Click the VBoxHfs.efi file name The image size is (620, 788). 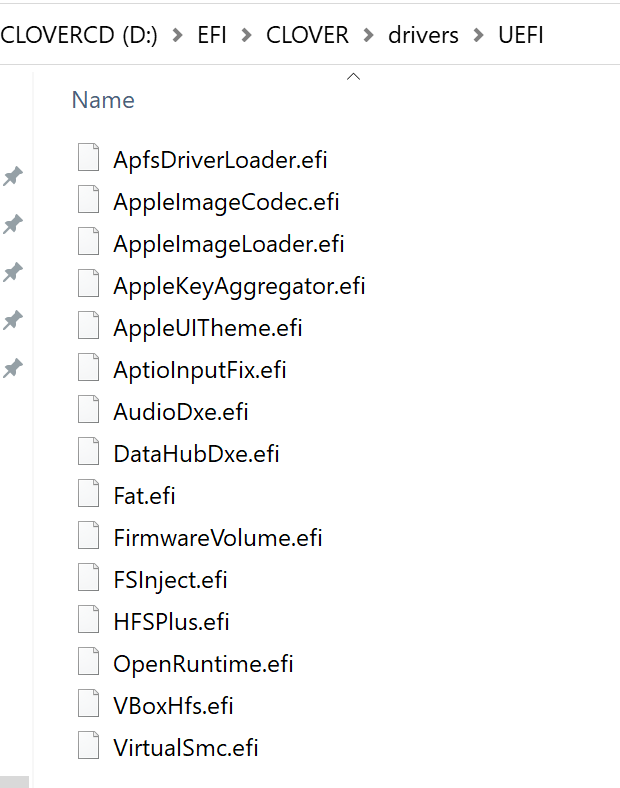pos(173,706)
